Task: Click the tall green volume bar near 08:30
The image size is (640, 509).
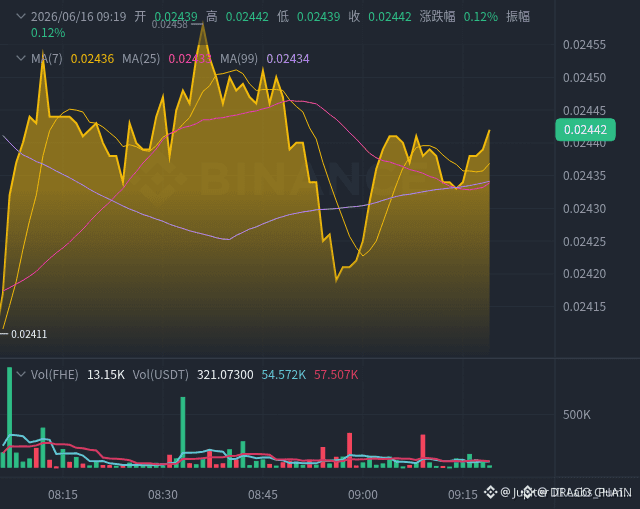Action: pos(183,432)
